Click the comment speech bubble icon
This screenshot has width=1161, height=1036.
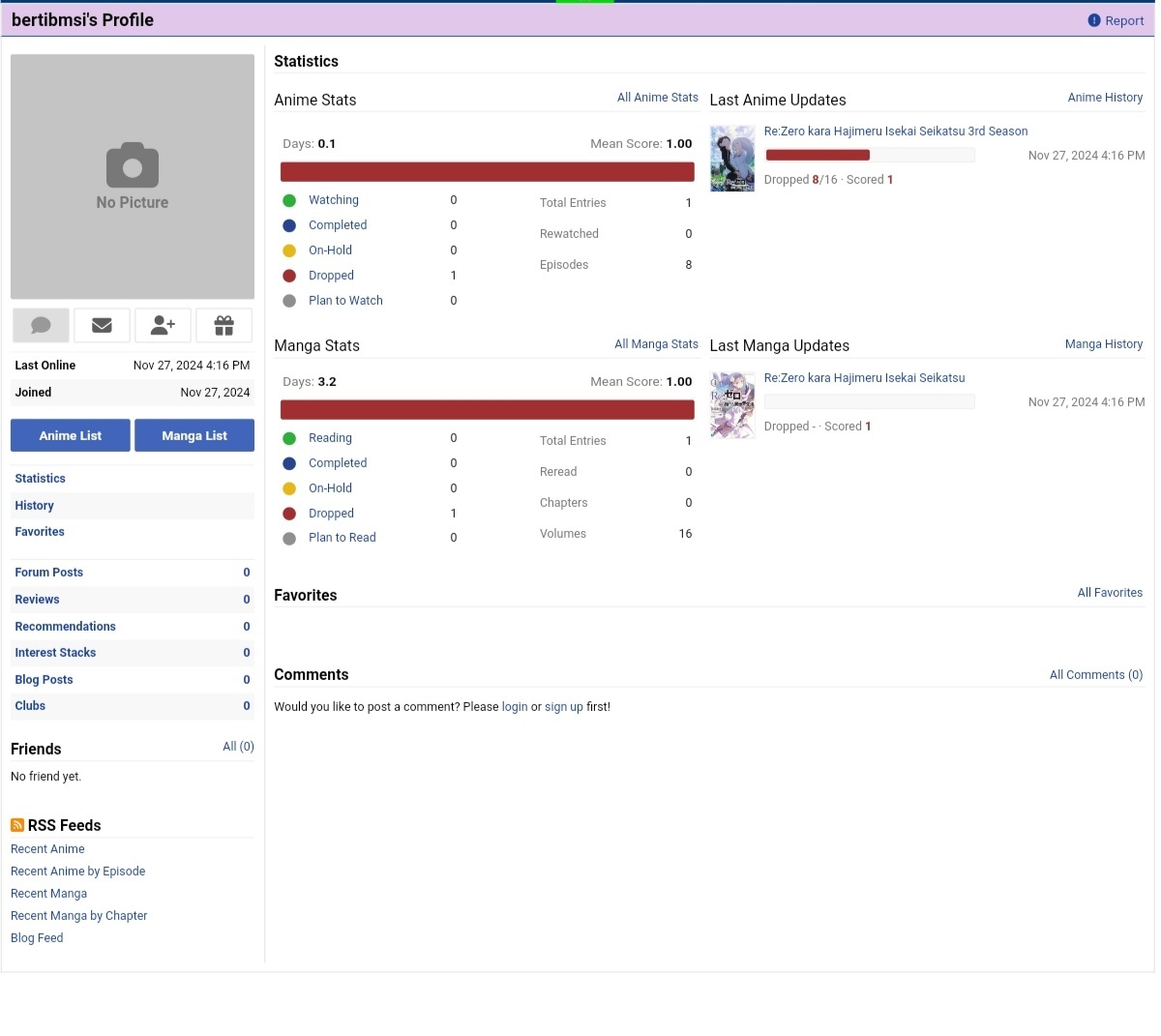[x=41, y=326]
